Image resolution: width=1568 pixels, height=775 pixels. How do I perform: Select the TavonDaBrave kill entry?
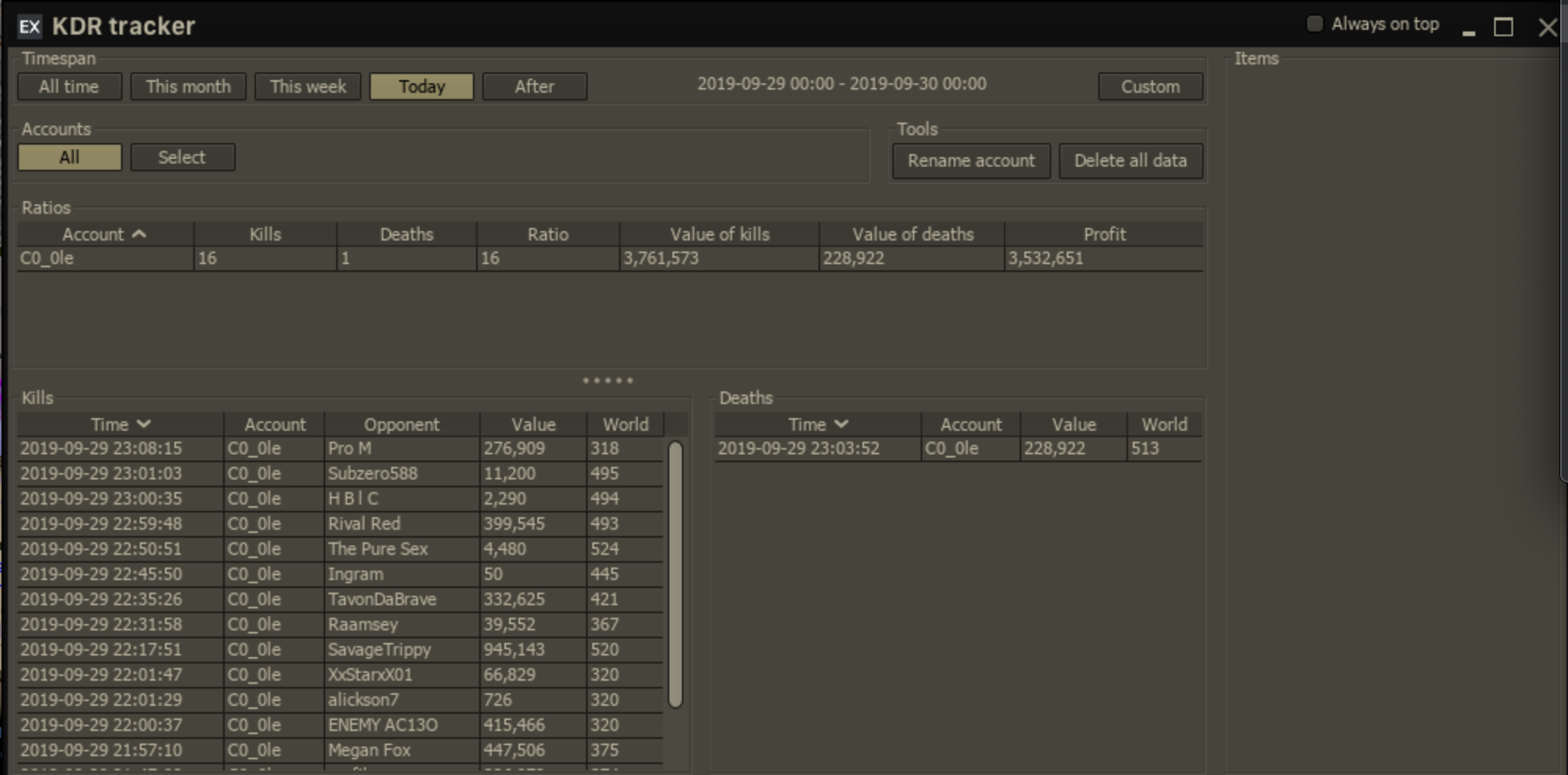(340, 600)
